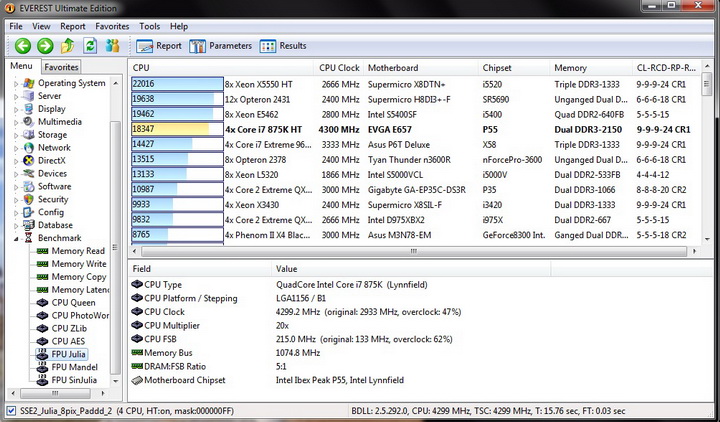Image resolution: width=720 pixels, height=422 pixels.
Task: Go back with the green left arrow
Action: click(22, 46)
